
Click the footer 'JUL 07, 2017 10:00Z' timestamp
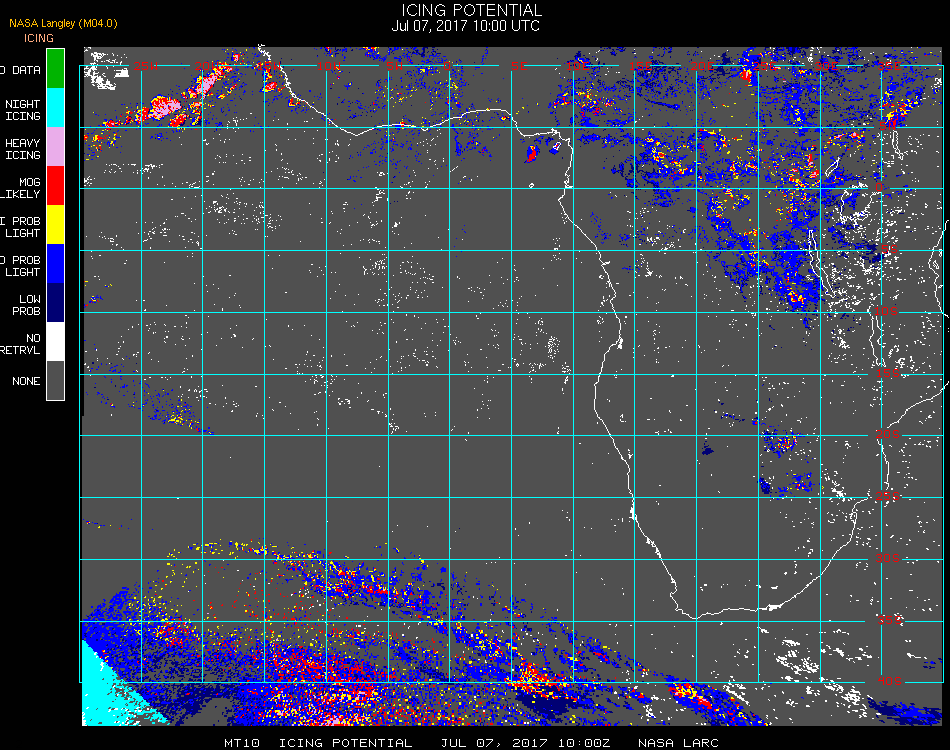click(525, 743)
